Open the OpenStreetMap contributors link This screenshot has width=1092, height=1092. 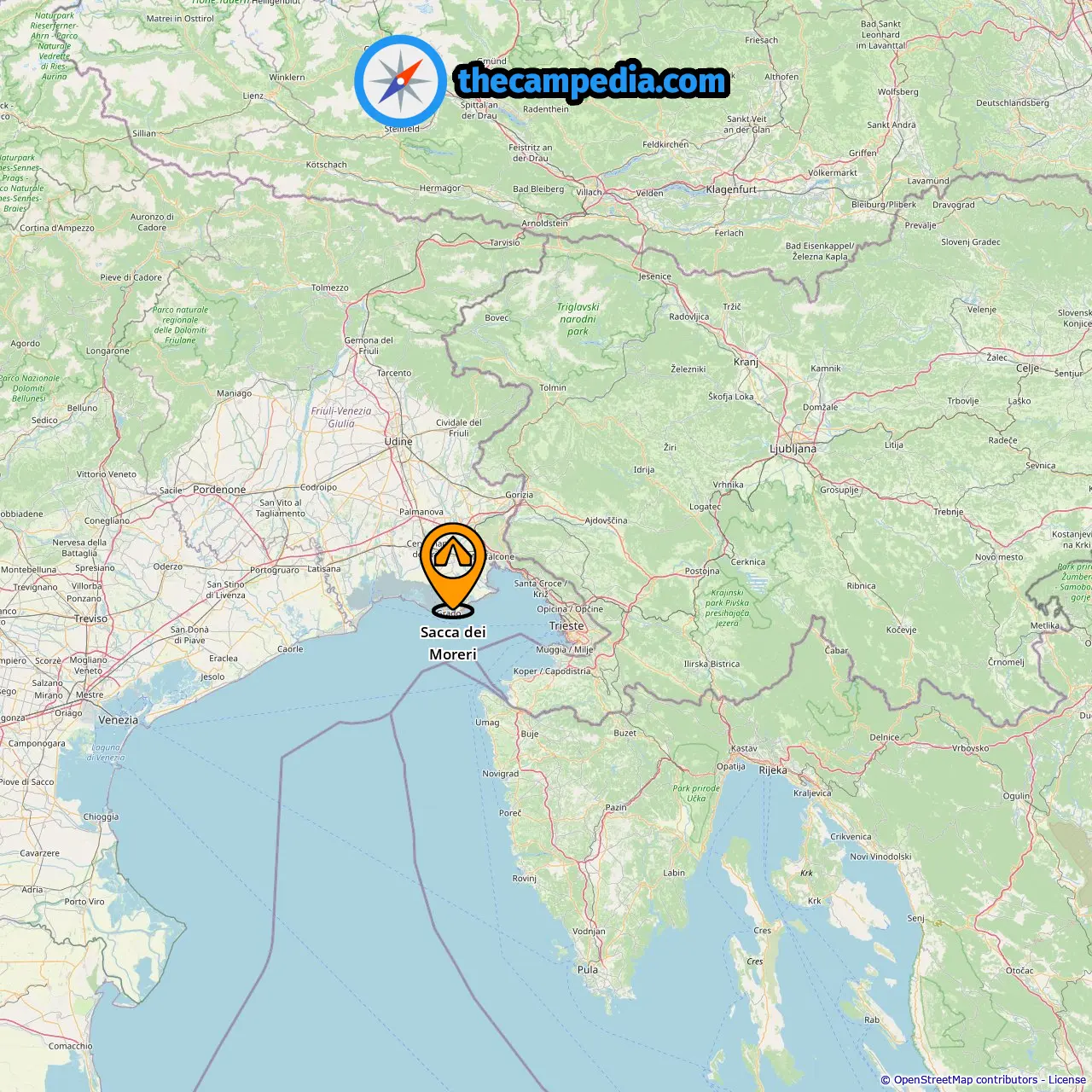click(x=966, y=1080)
